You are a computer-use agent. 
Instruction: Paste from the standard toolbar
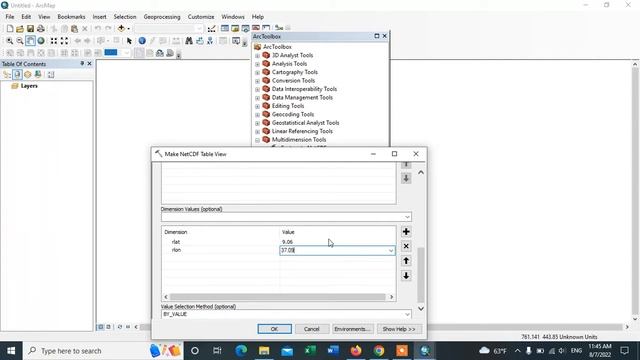74,29
